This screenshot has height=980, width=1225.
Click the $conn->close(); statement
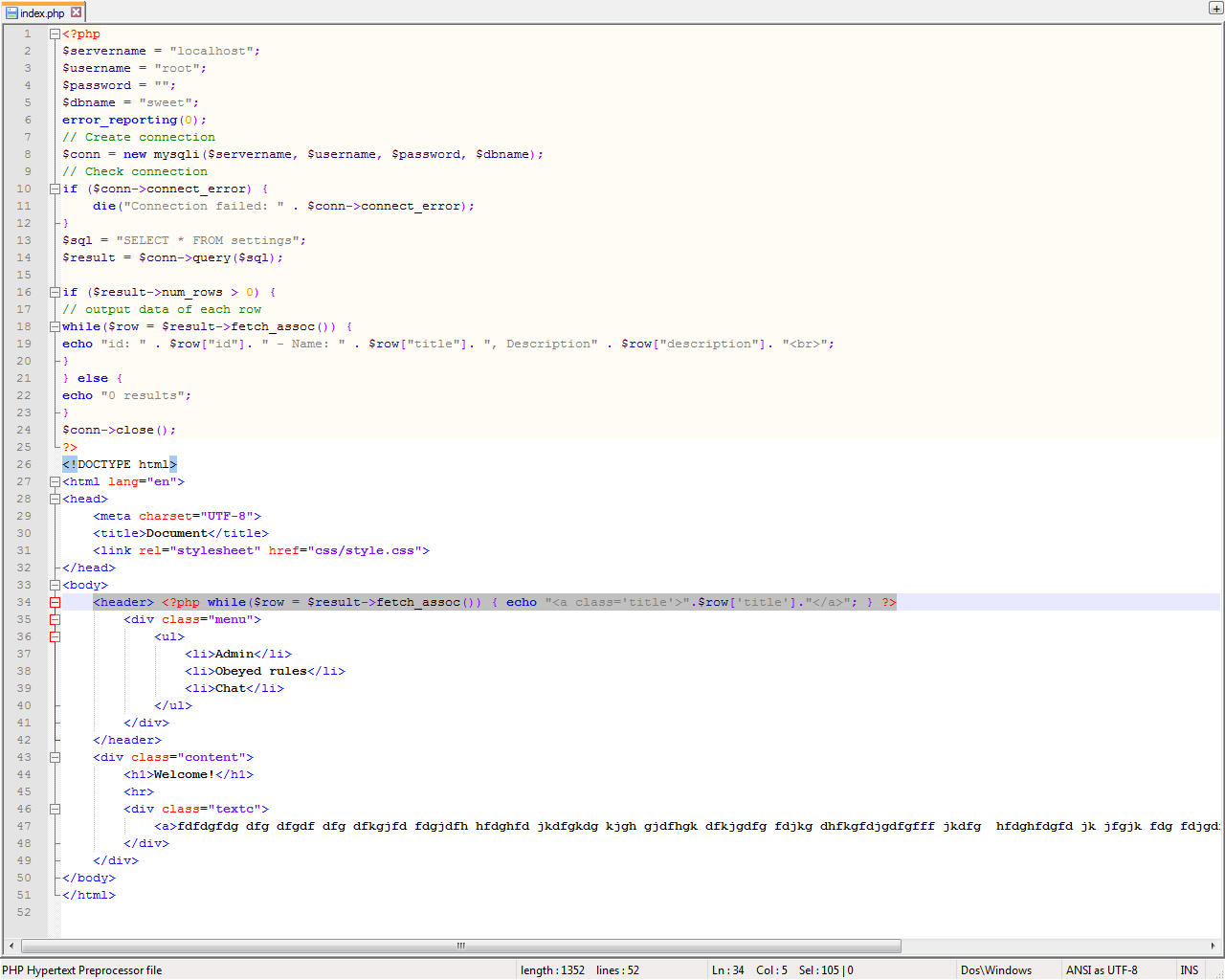tap(120, 430)
